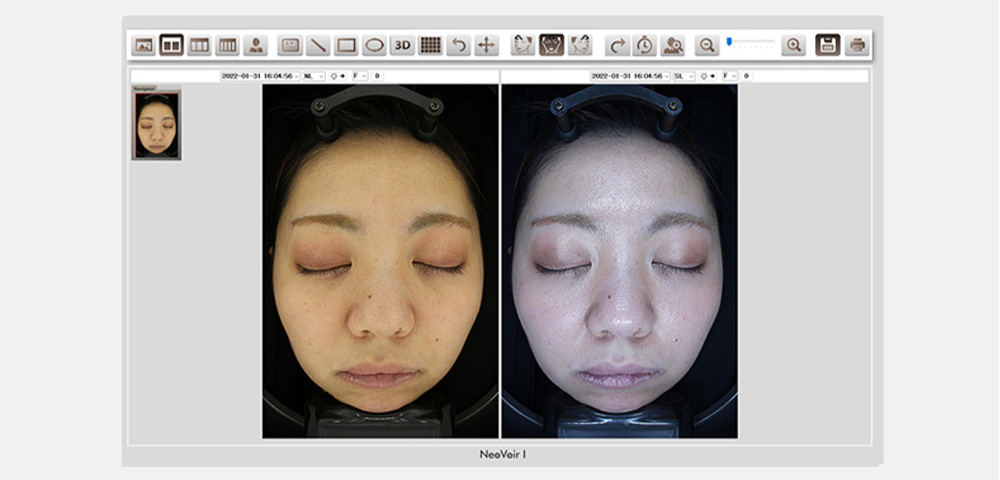The image size is (1000, 480).
Task: Select the ellipse shape tool
Action: tap(374, 45)
